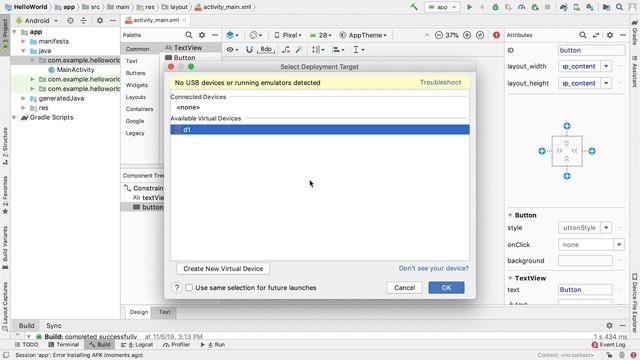Click the Build panel settings gear

[609, 325]
